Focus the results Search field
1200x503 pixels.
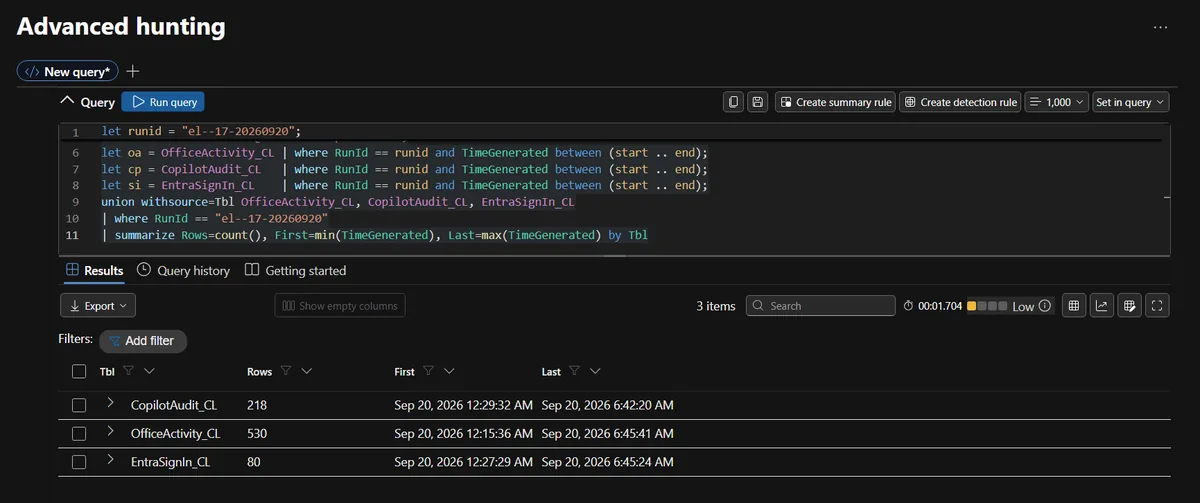click(x=821, y=306)
